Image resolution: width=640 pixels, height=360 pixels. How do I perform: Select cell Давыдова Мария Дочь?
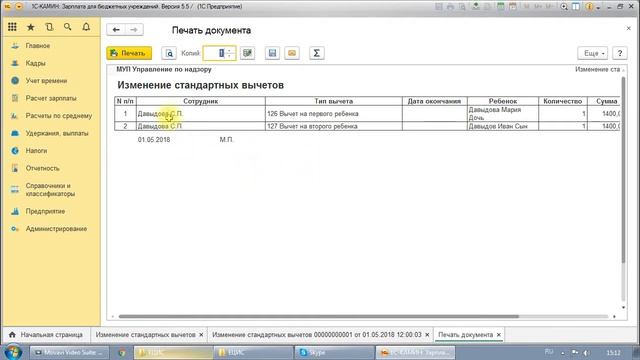click(503, 113)
